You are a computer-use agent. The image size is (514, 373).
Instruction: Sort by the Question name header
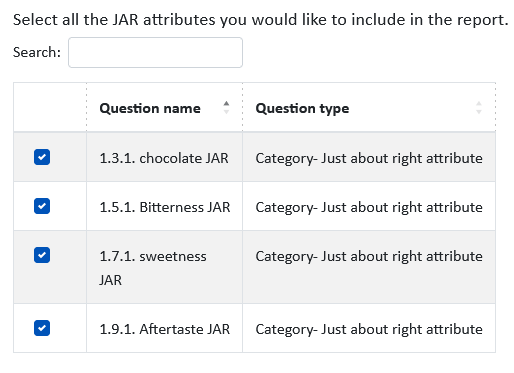click(150, 108)
